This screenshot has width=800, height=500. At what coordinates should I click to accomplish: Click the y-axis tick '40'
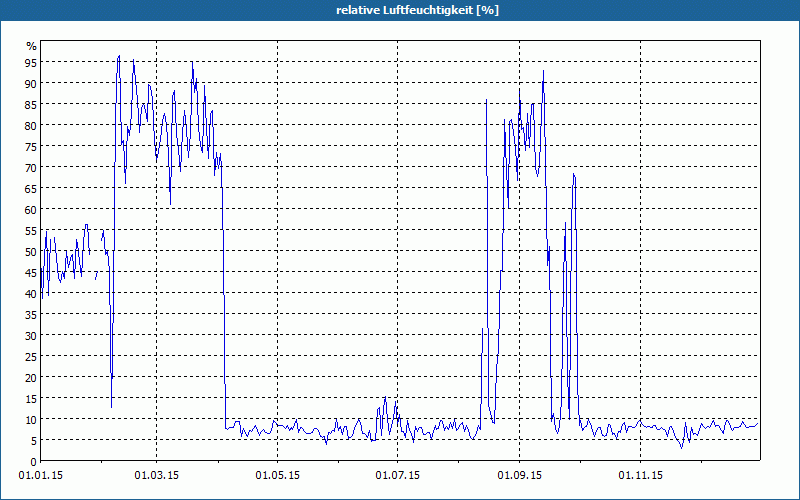coord(31,293)
